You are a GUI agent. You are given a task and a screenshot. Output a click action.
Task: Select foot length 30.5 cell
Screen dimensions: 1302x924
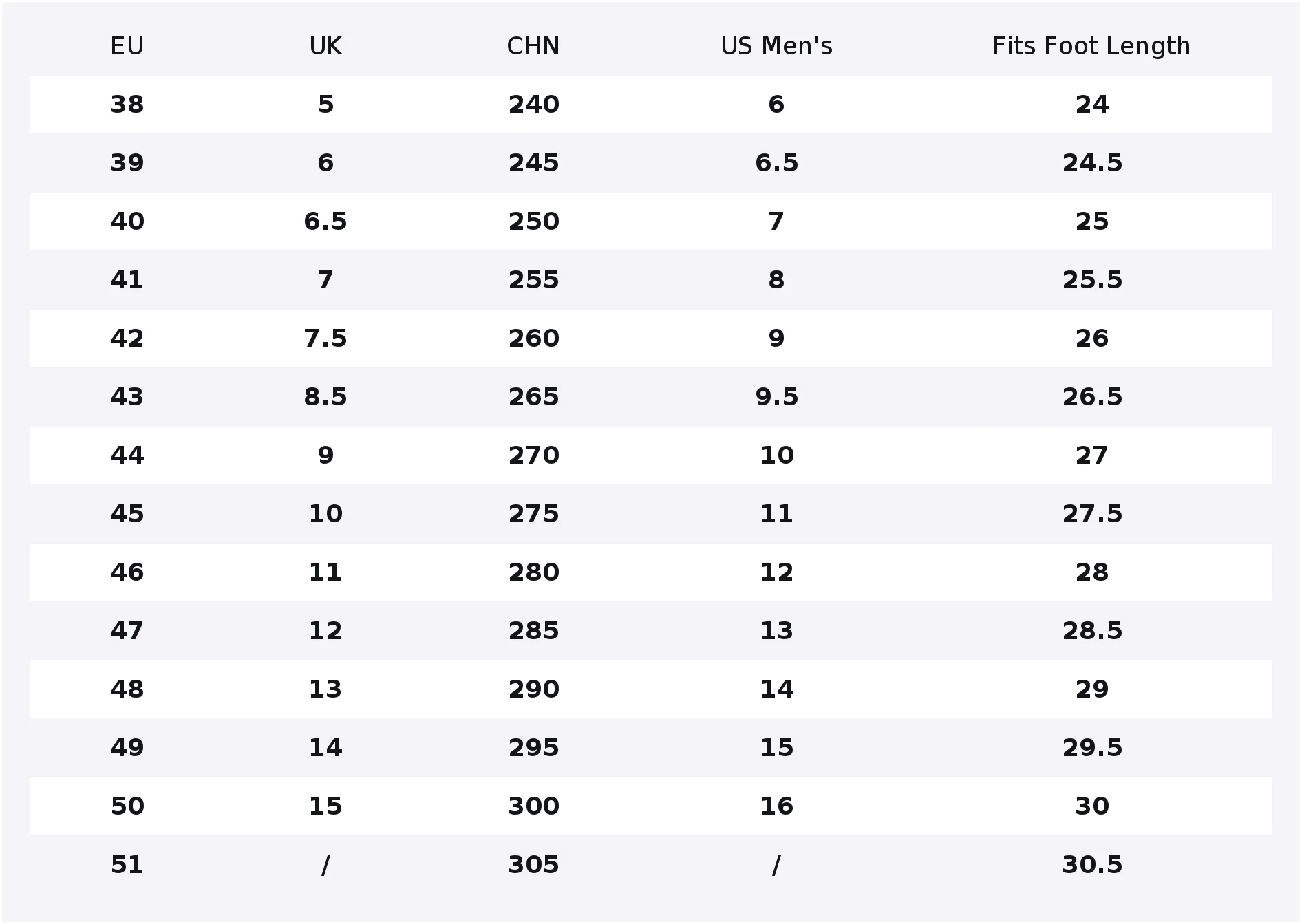1092,865
